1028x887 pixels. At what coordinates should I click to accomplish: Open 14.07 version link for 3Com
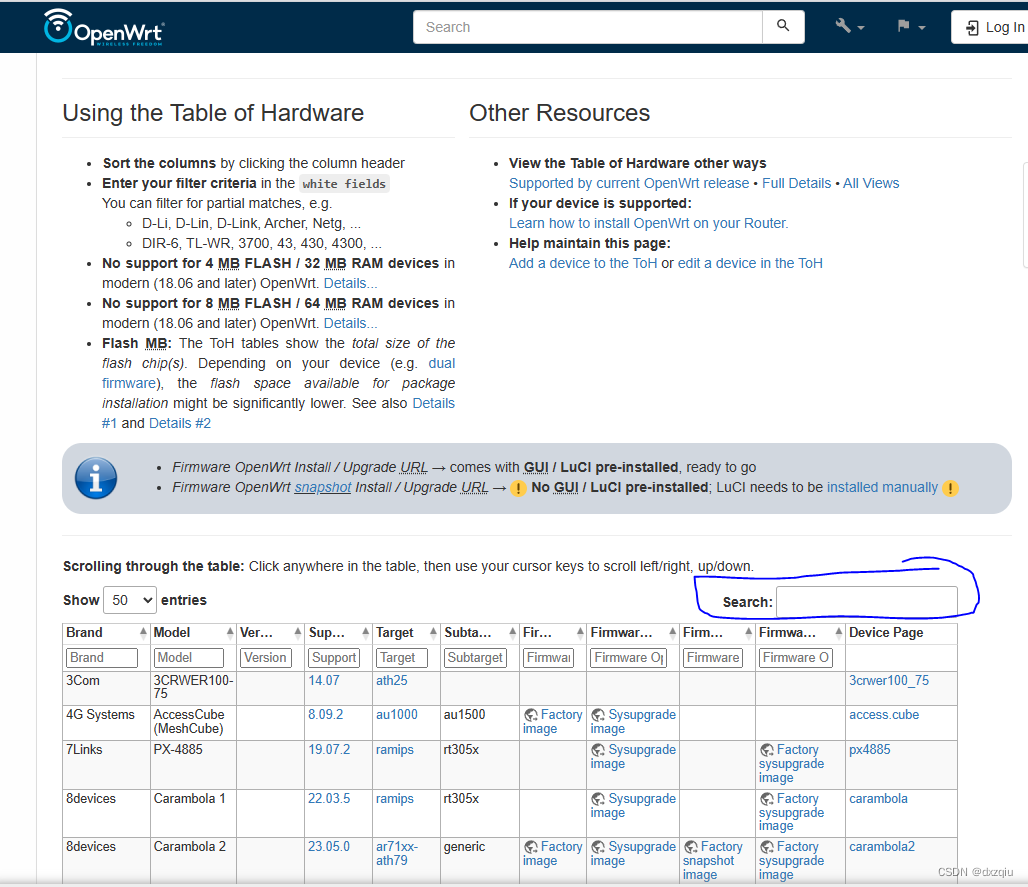click(324, 680)
